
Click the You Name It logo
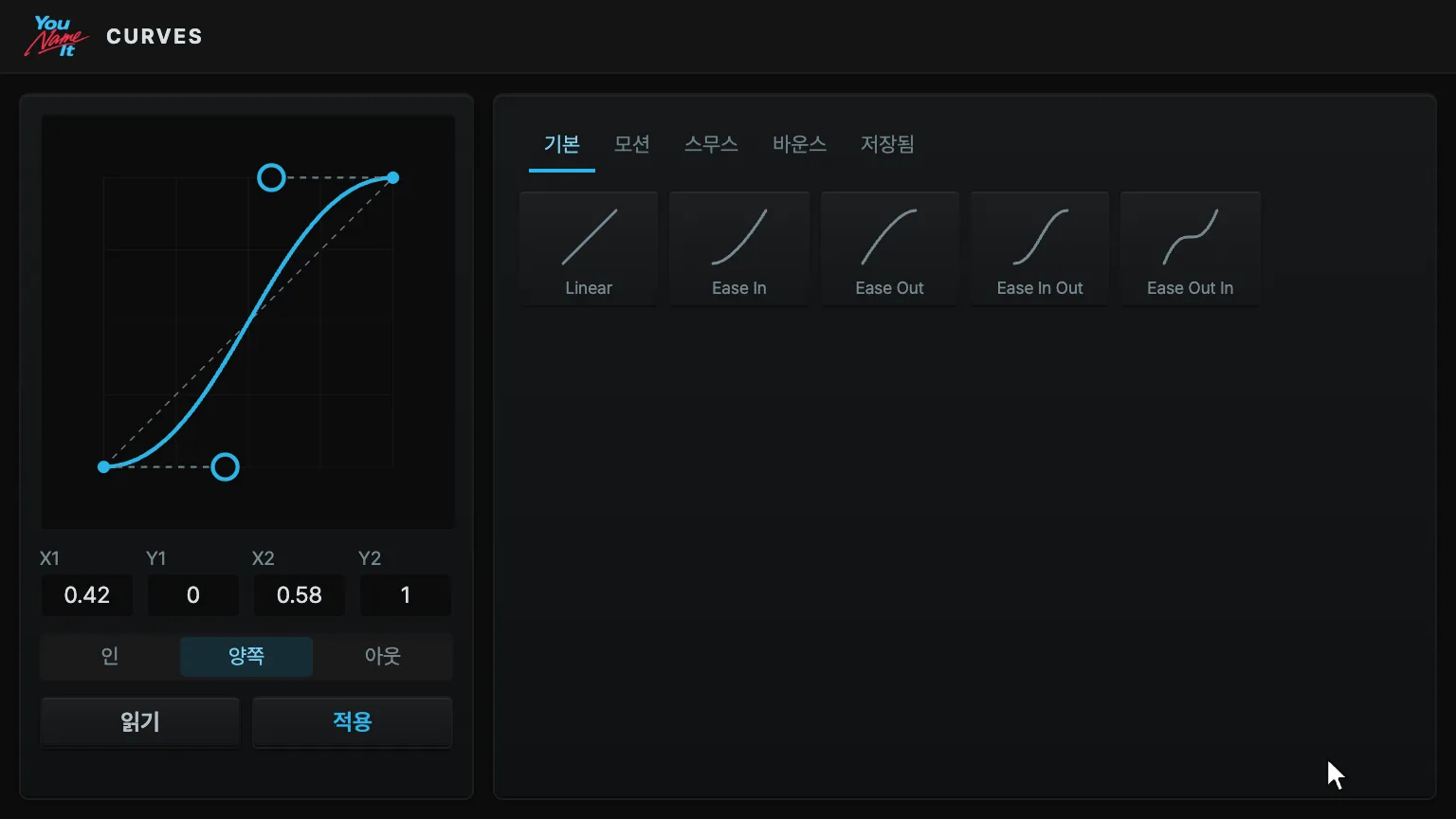(57, 36)
